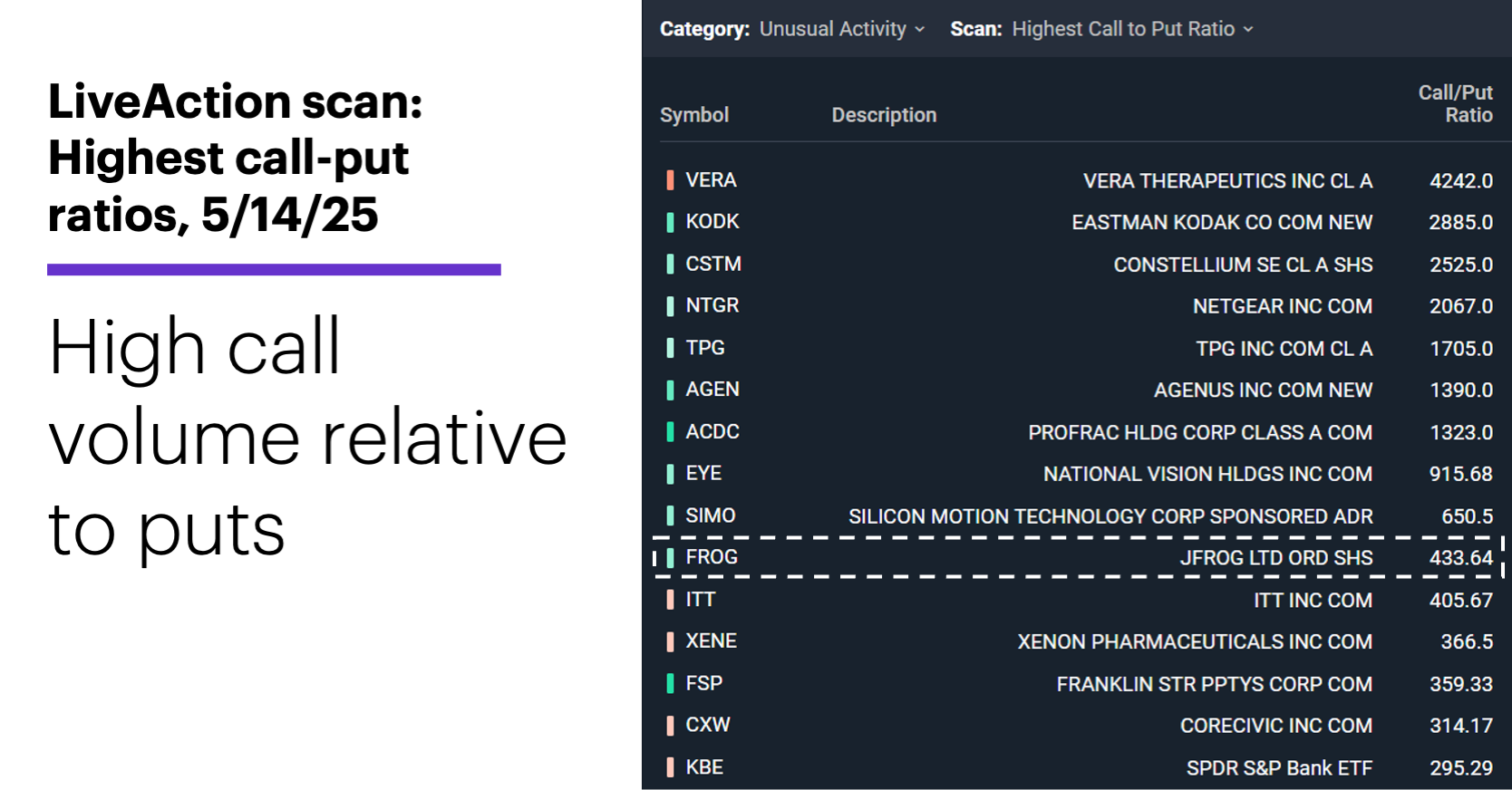Sort by the Symbol column header
This screenshot has width=1512, height=790.
point(694,115)
